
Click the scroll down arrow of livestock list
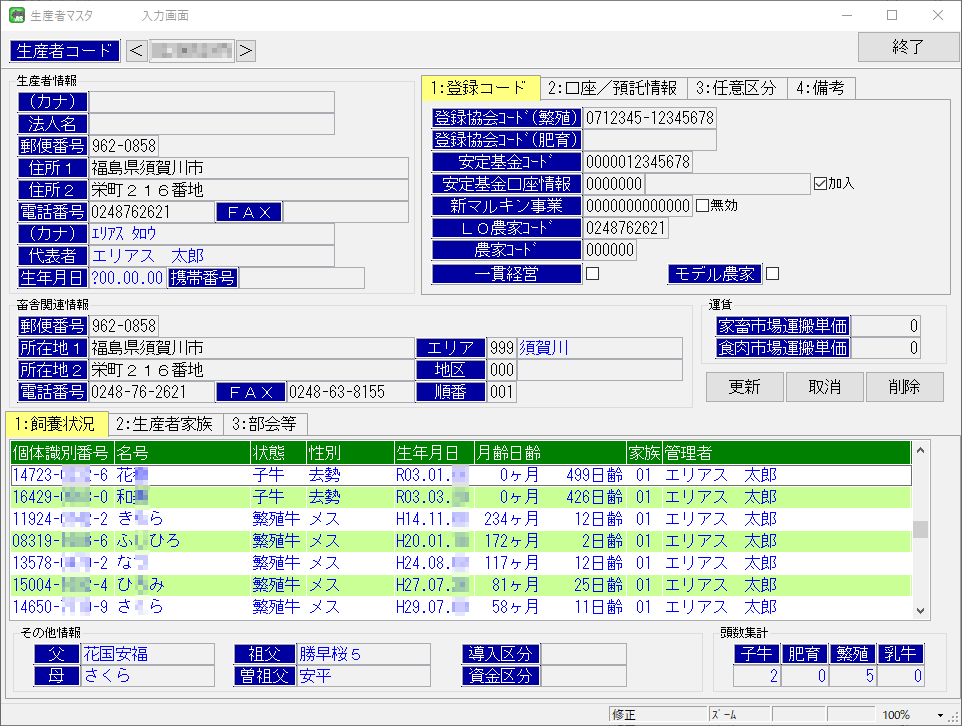point(920,610)
